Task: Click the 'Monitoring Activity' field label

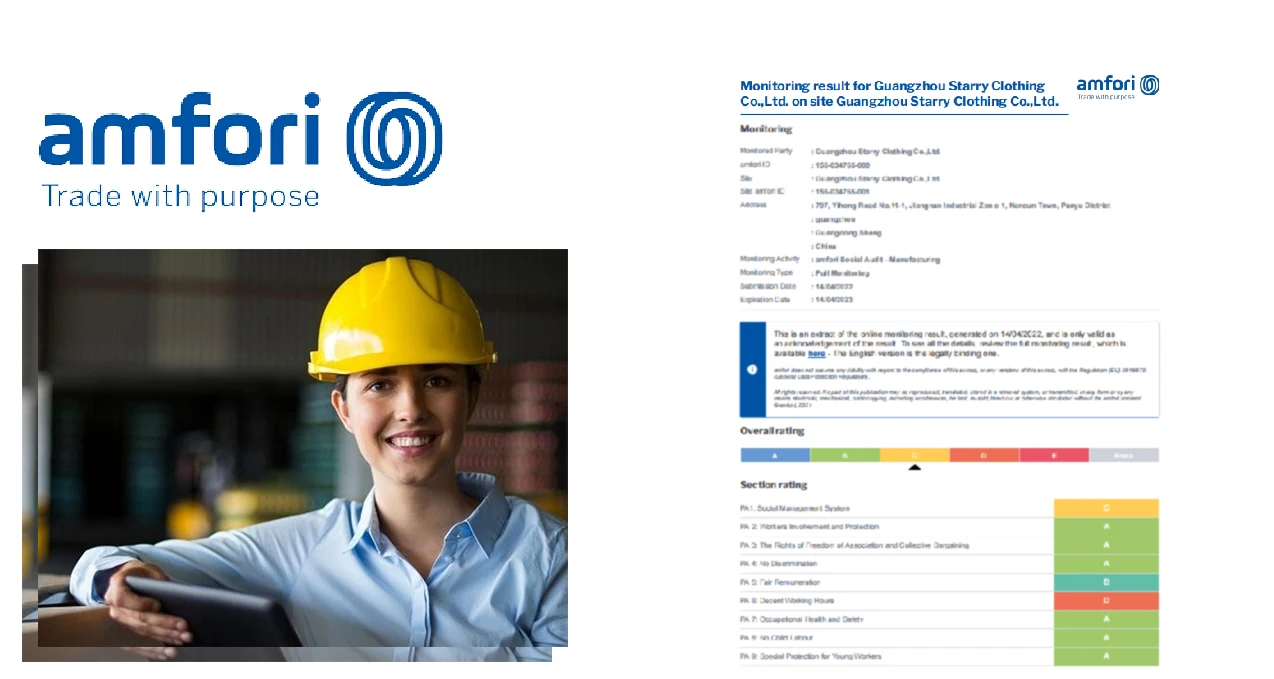Action: 770,259
